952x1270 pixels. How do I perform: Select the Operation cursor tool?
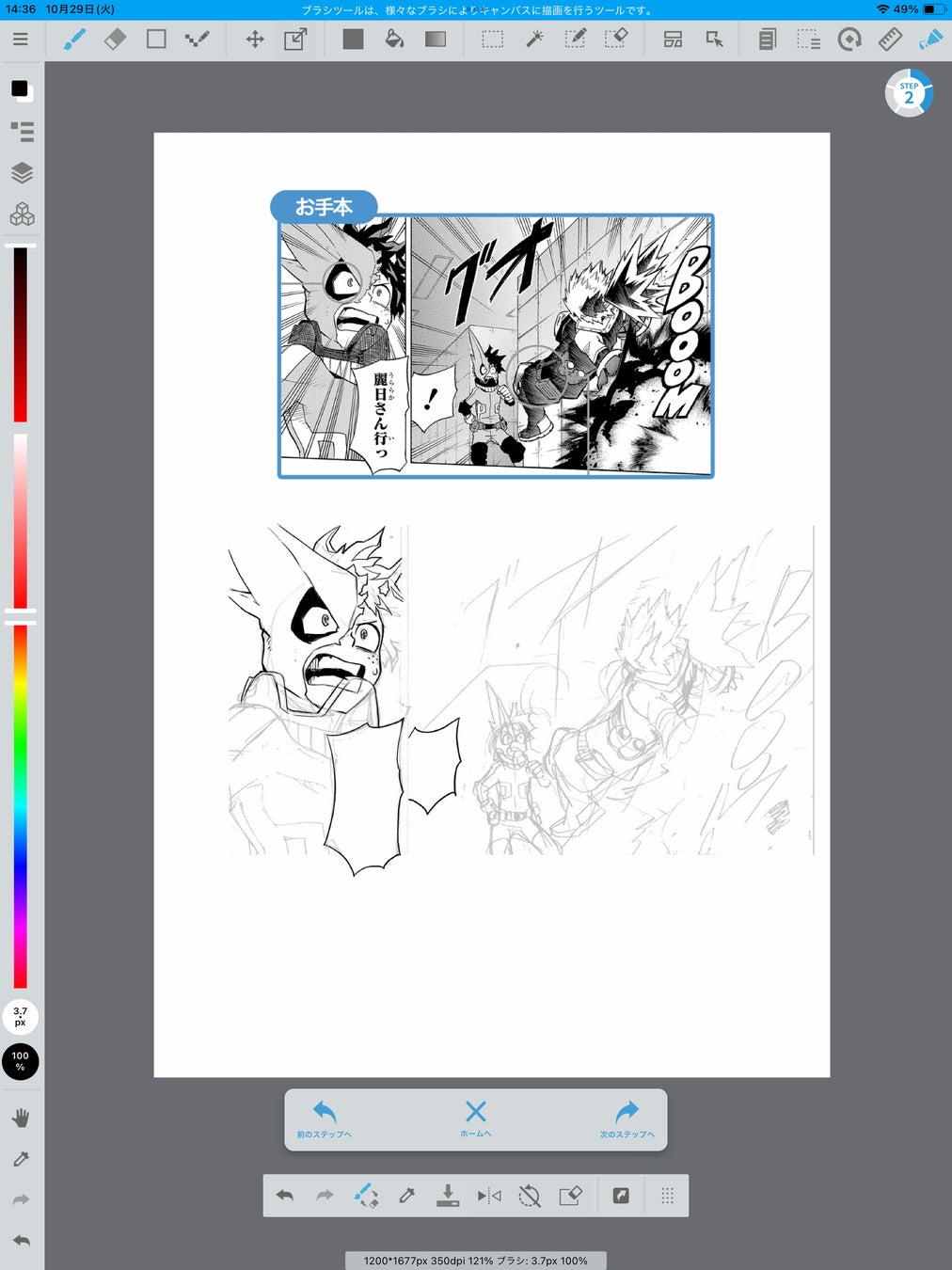click(715, 40)
